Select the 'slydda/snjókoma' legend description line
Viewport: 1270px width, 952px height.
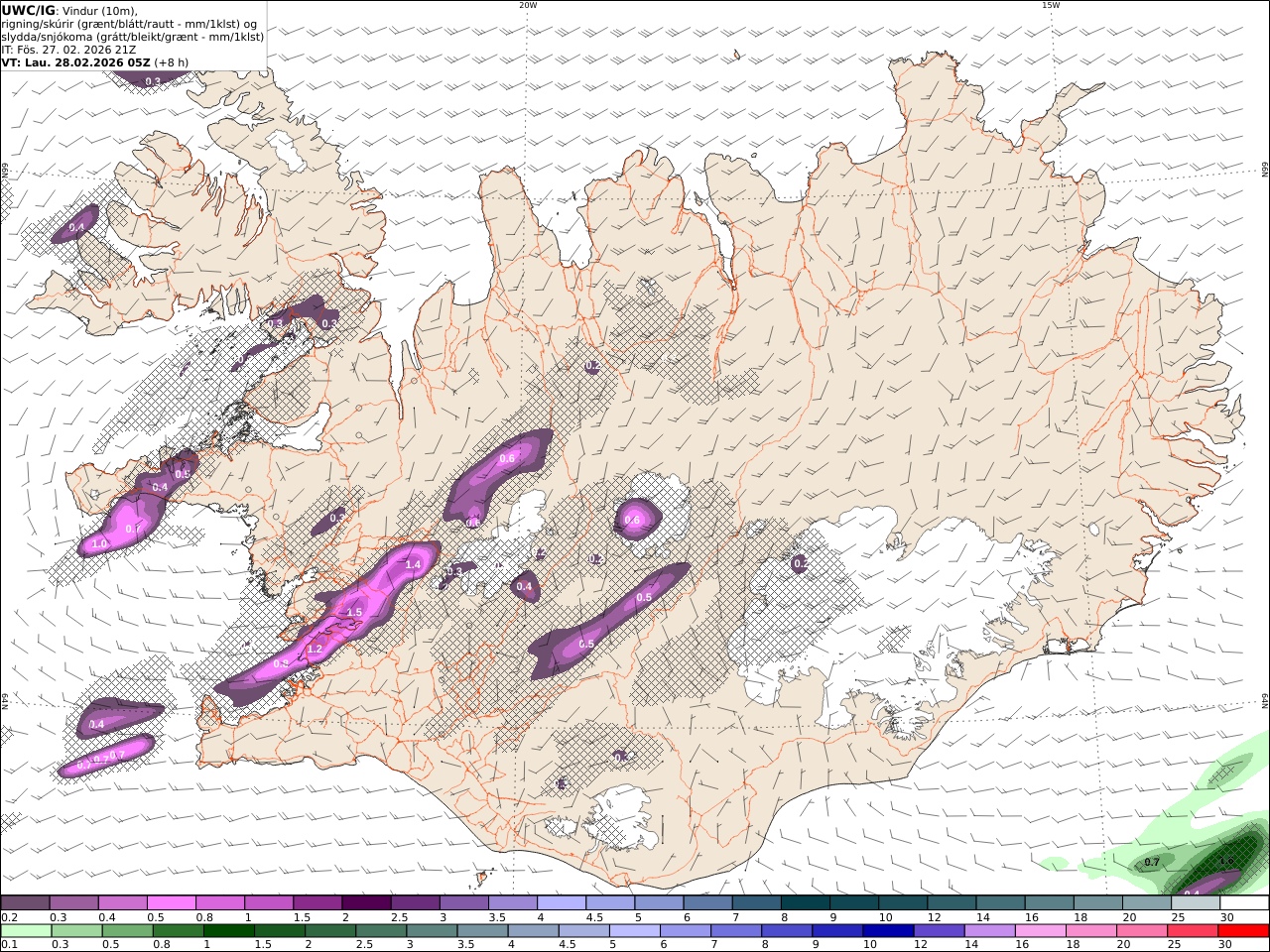(x=132, y=37)
